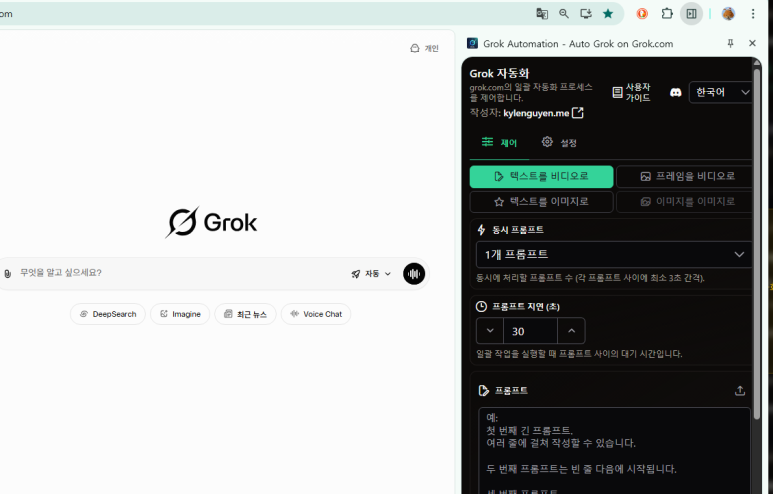Select the 프레임을 비디오로 mode
This screenshot has width=773, height=494.
coord(684,176)
